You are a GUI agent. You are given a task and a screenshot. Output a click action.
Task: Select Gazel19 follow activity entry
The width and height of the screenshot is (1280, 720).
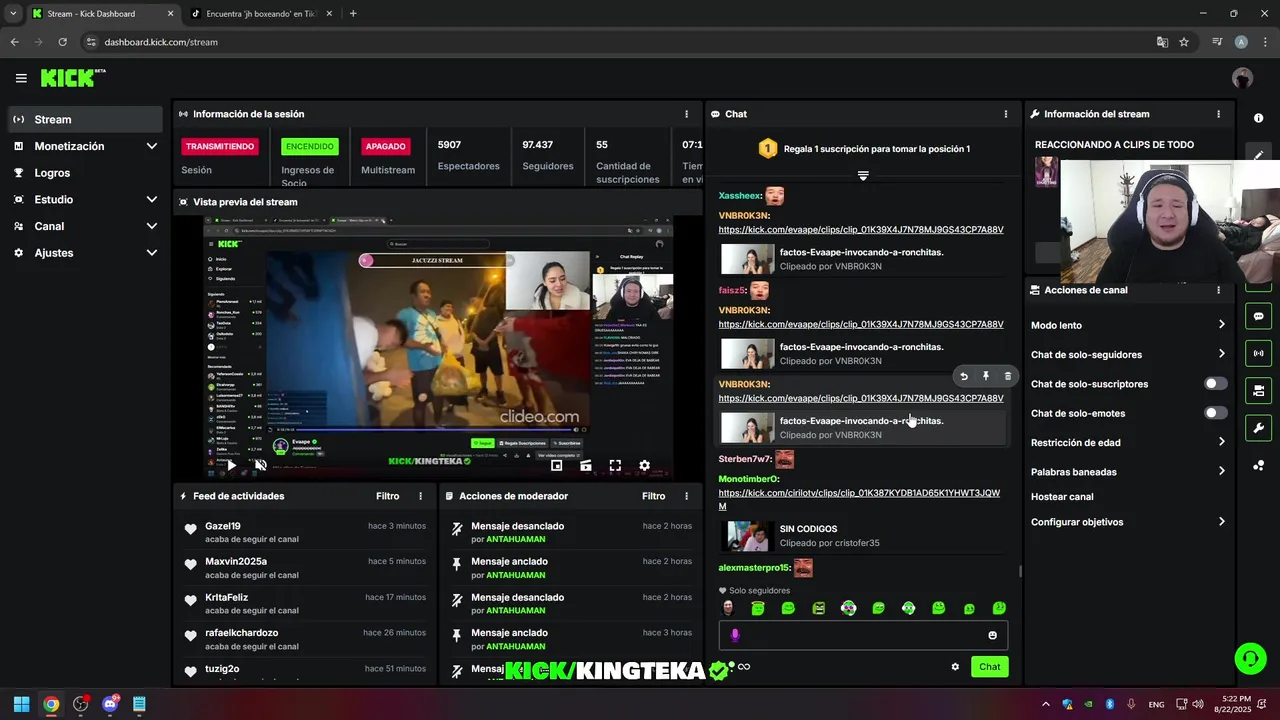(x=305, y=532)
